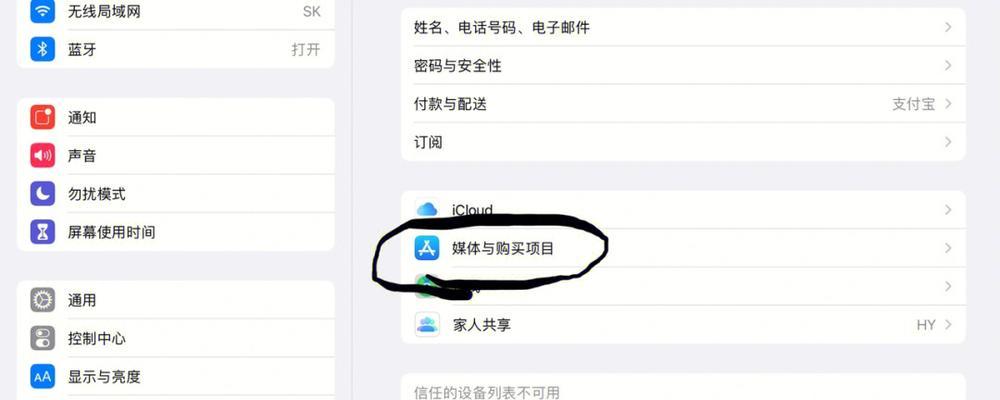The height and width of the screenshot is (400, 1000).
Task: Open 屏幕使用时间 hourglass icon
Action: click(43, 232)
